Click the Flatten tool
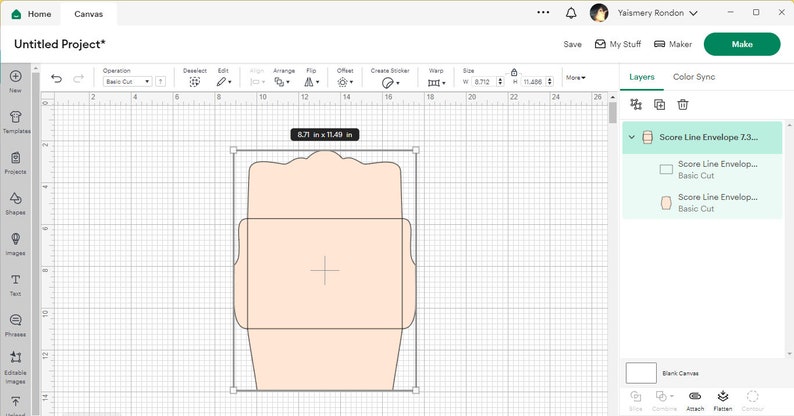Viewport: 794px width, 416px height. (x=723, y=401)
